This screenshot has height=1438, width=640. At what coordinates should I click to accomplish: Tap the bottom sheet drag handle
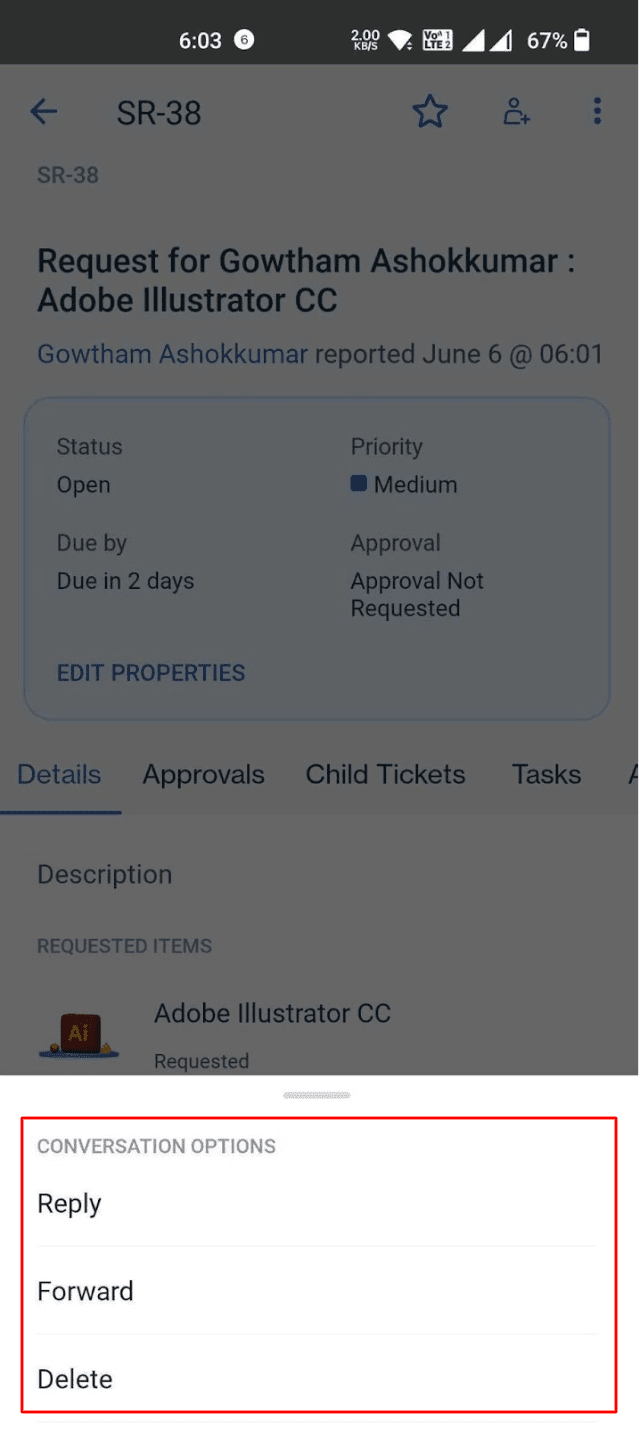[x=316, y=1095]
